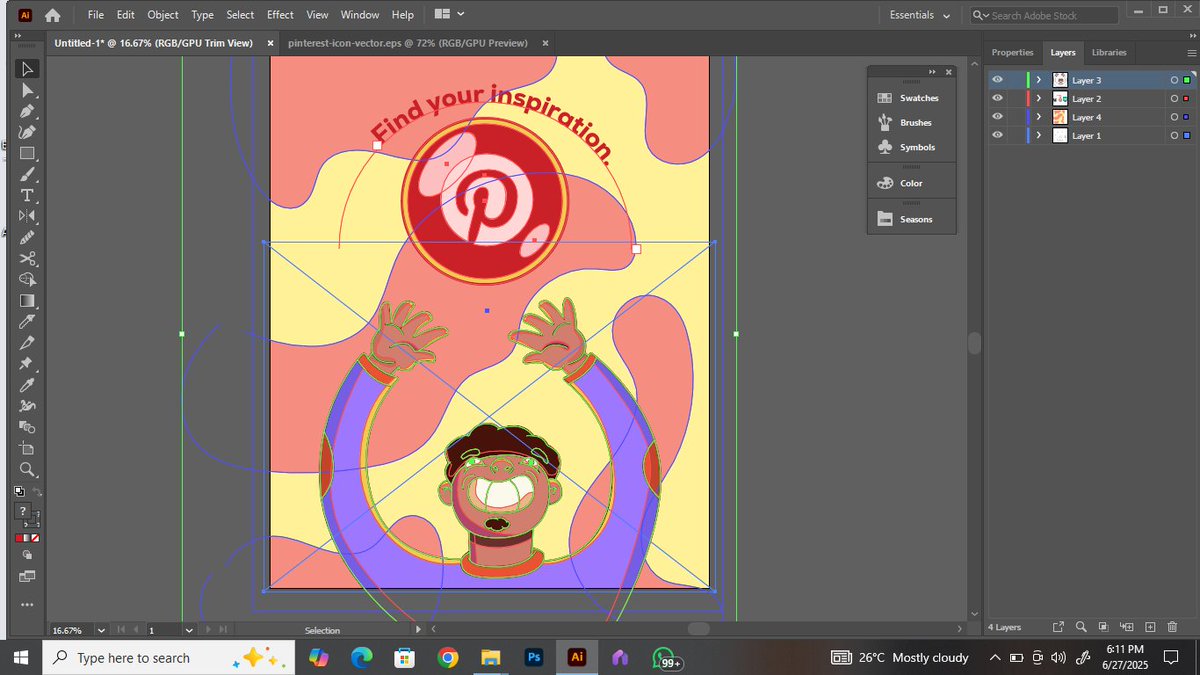The height and width of the screenshot is (675, 1200).
Task: Select the Scissors tool
Action: [x=27, y=258]
